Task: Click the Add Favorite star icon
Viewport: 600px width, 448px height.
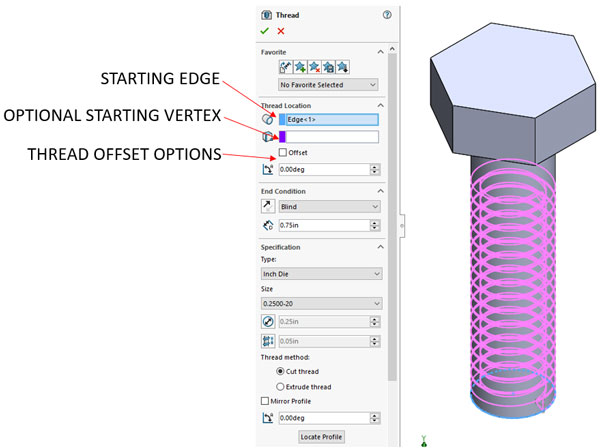Action: (301, 68)
